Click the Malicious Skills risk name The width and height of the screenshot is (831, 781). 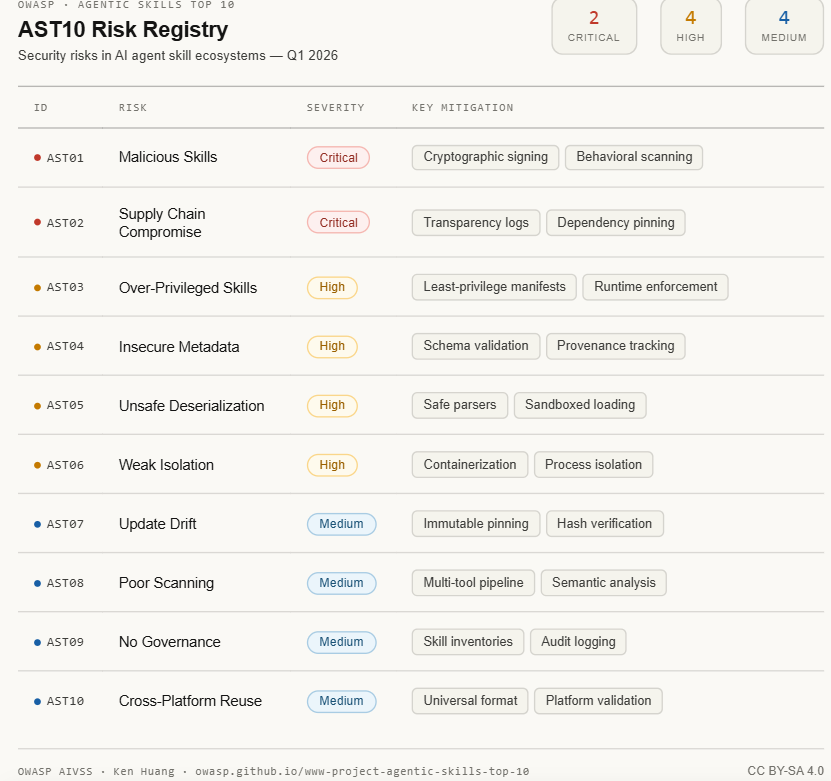(x=168, y=157)
